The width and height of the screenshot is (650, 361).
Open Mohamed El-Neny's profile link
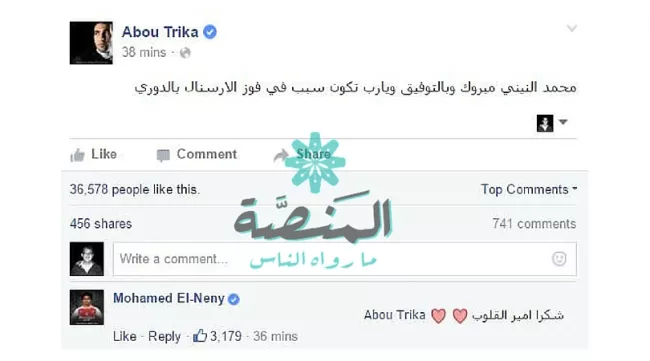point(169,298)
